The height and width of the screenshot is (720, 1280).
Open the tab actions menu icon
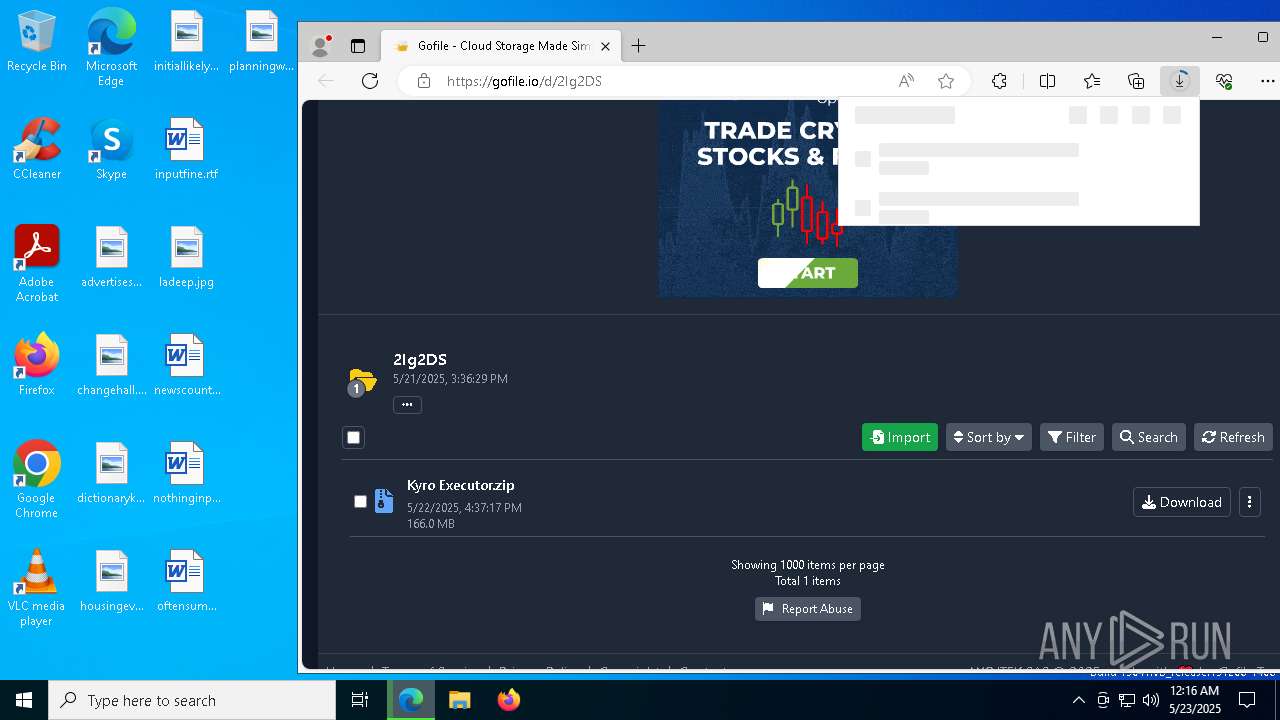pos(357,46)
